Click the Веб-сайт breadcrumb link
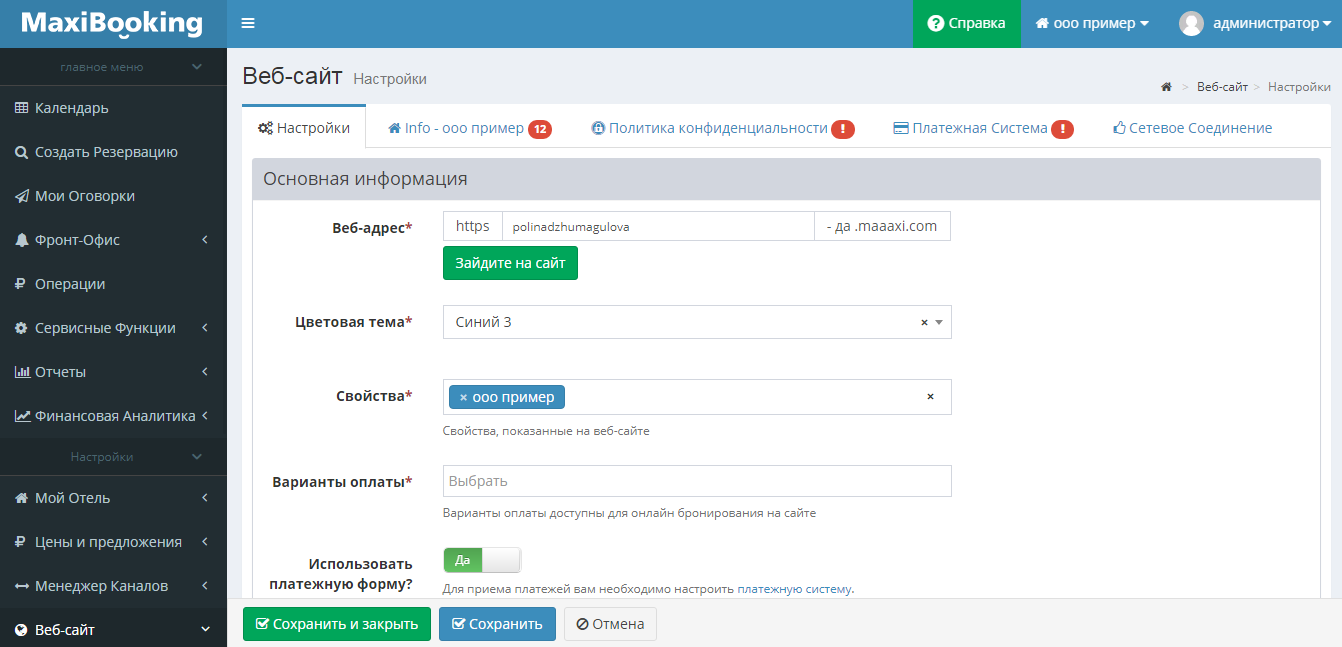 1222,87
